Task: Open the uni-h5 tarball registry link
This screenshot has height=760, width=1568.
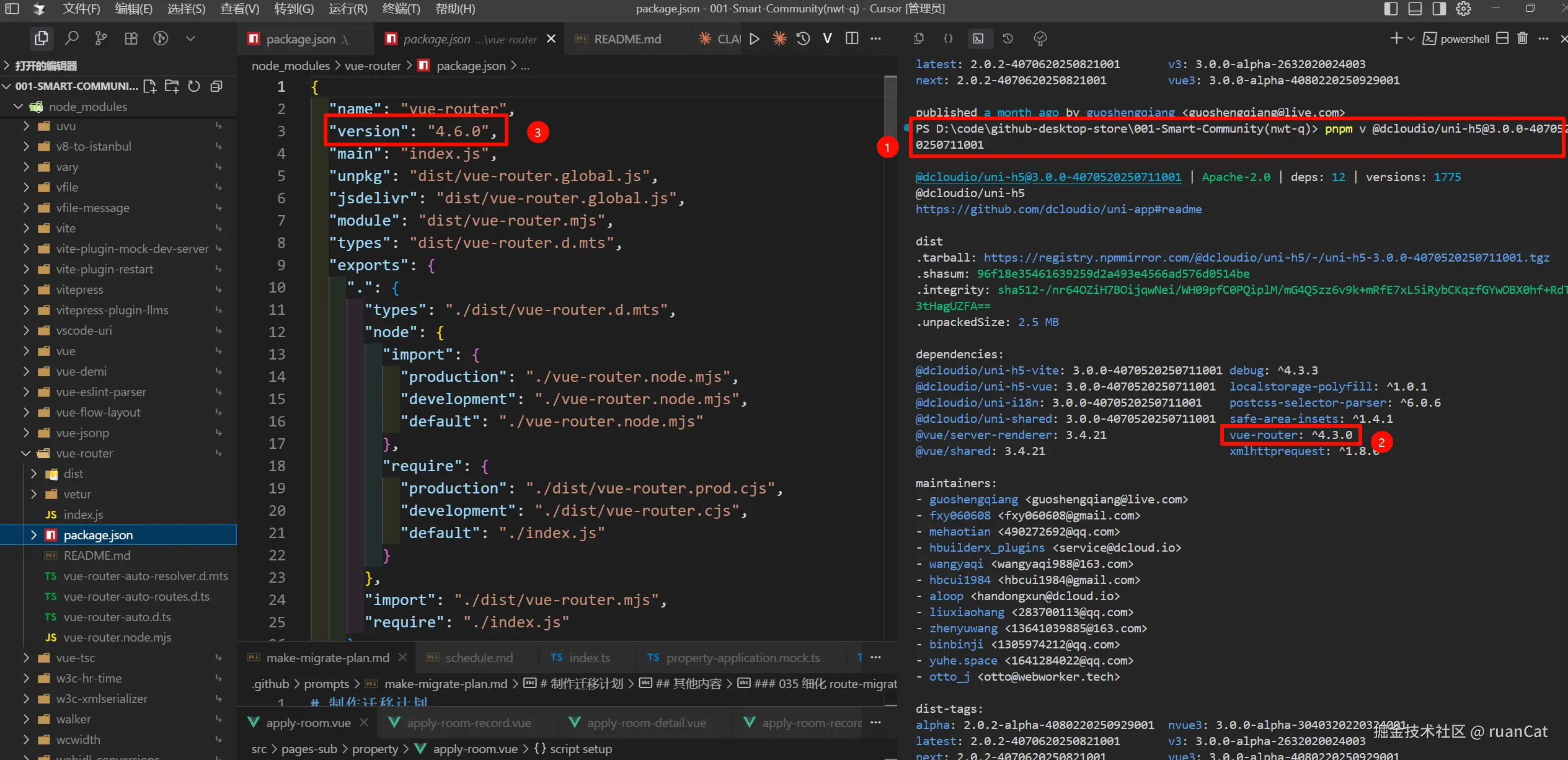Action: pos(1266,258)
